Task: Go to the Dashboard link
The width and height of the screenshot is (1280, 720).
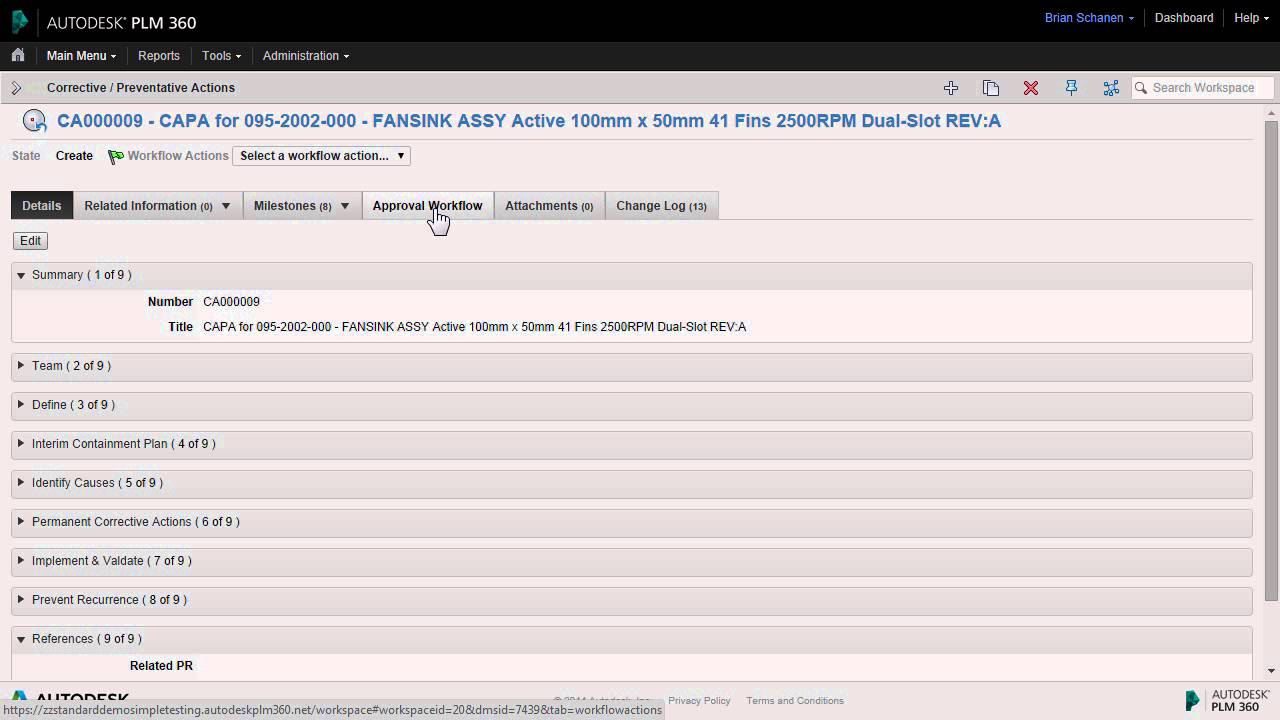Action: point(1184,18)
